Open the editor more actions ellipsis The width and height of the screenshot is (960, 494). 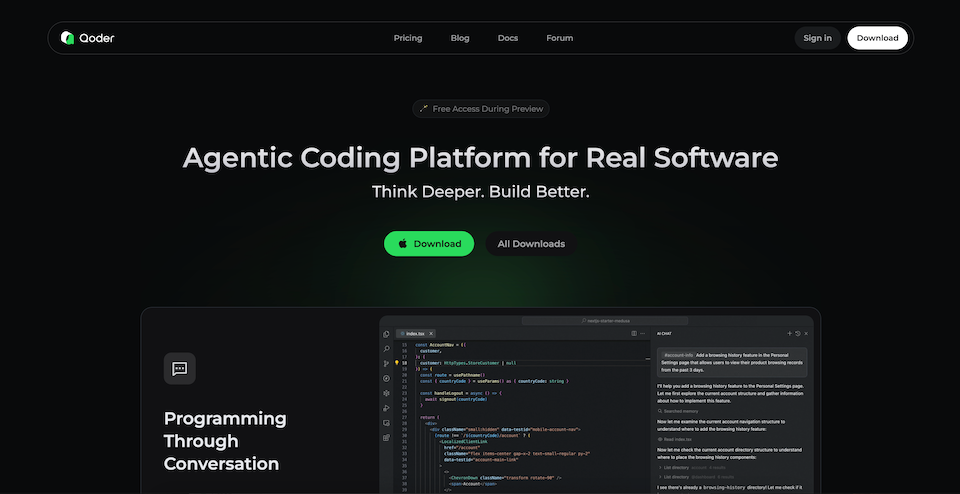(x=642, y=334)
